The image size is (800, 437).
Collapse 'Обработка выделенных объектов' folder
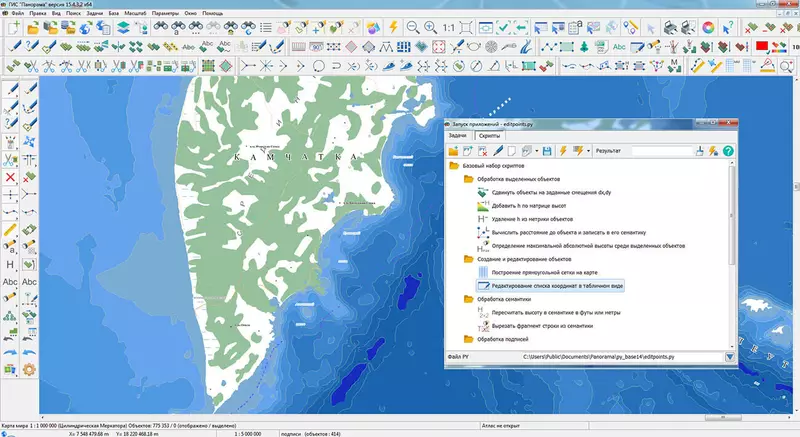point(468,179)
